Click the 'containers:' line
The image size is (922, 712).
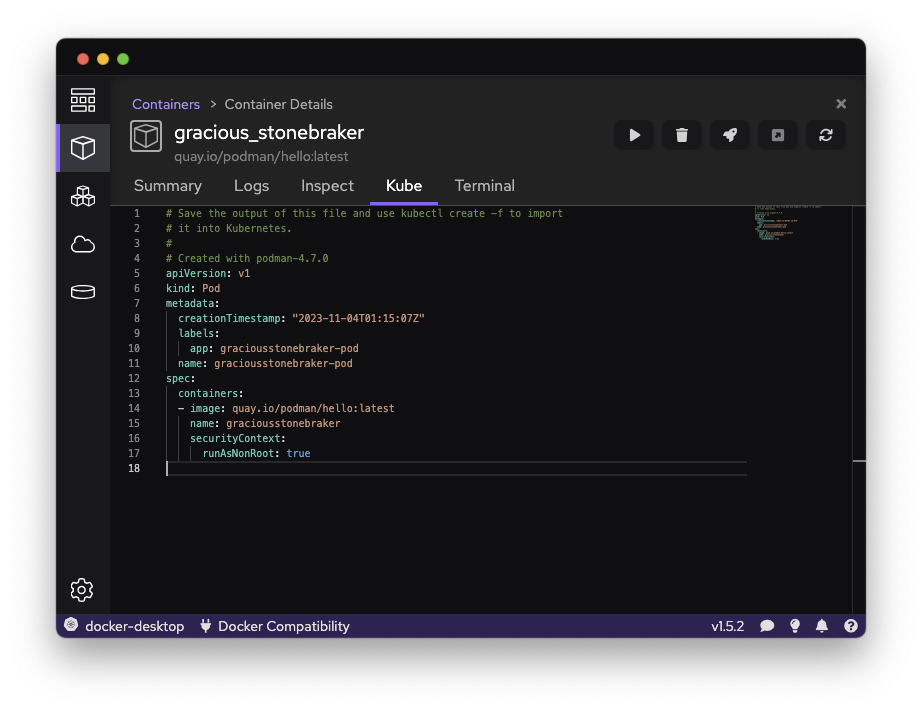click(211, 393)
